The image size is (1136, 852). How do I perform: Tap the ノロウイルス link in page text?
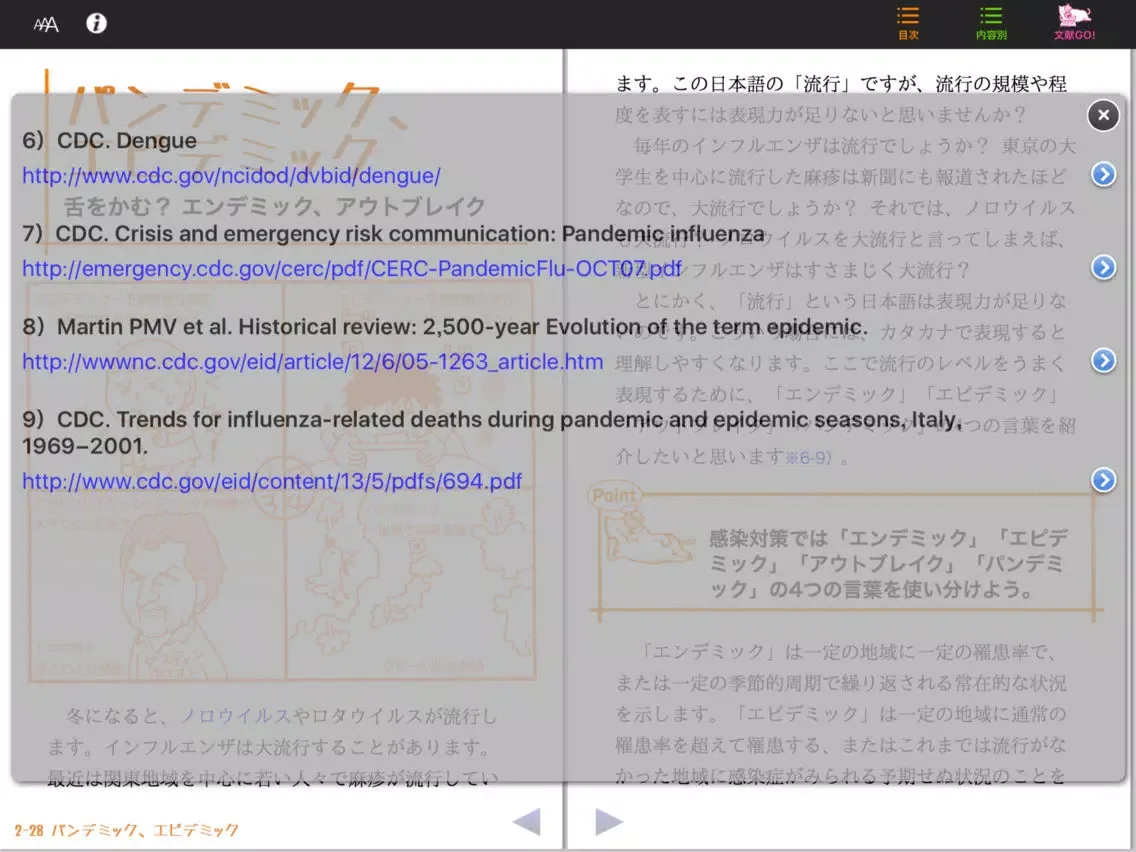click(x=235, y=716)
